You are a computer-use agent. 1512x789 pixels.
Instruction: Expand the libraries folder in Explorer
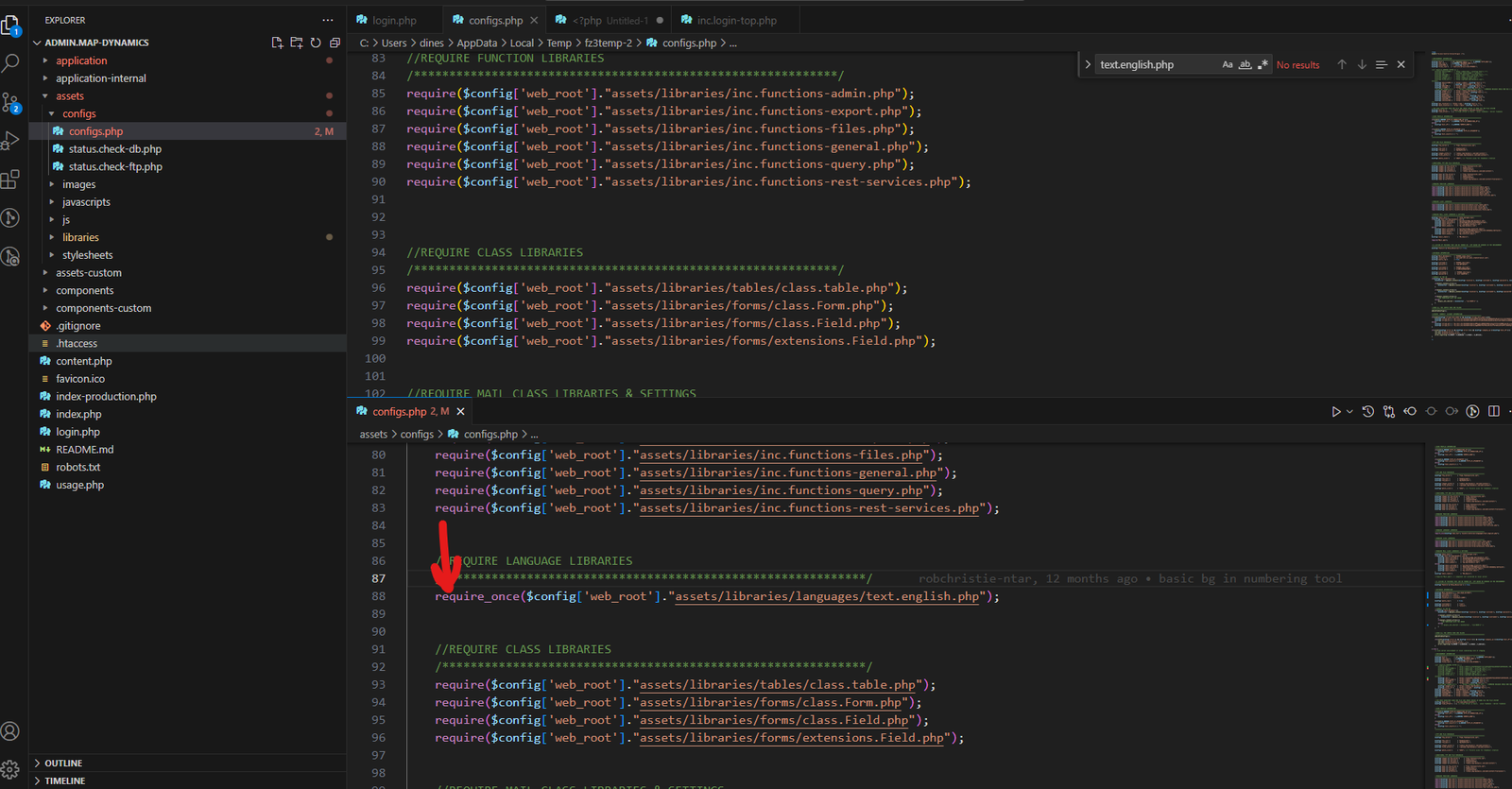[80, 237]
